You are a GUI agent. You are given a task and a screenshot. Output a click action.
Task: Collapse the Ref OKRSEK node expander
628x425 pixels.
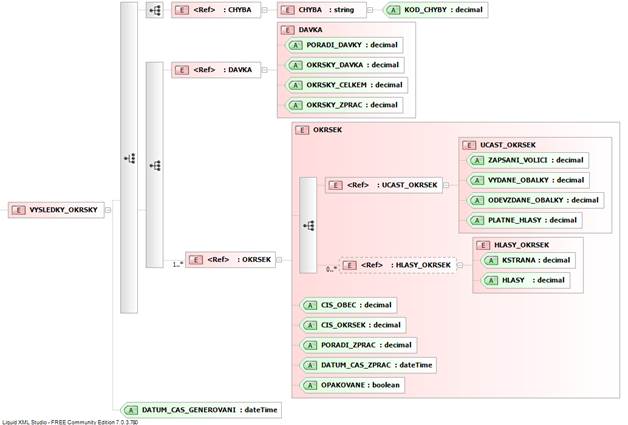tap(280, 260)
